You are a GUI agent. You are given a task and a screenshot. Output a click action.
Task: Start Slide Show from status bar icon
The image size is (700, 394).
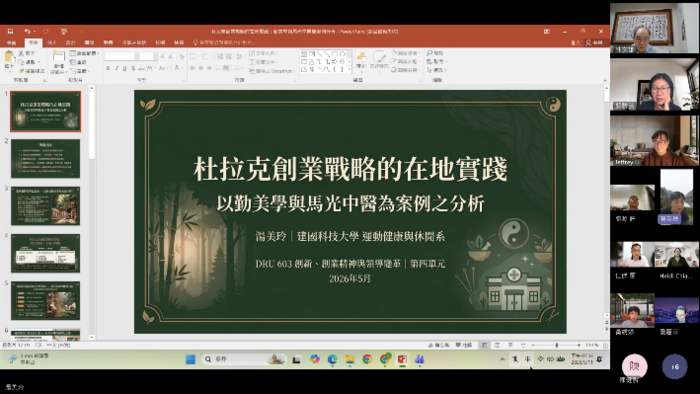(x=523, y=345)
